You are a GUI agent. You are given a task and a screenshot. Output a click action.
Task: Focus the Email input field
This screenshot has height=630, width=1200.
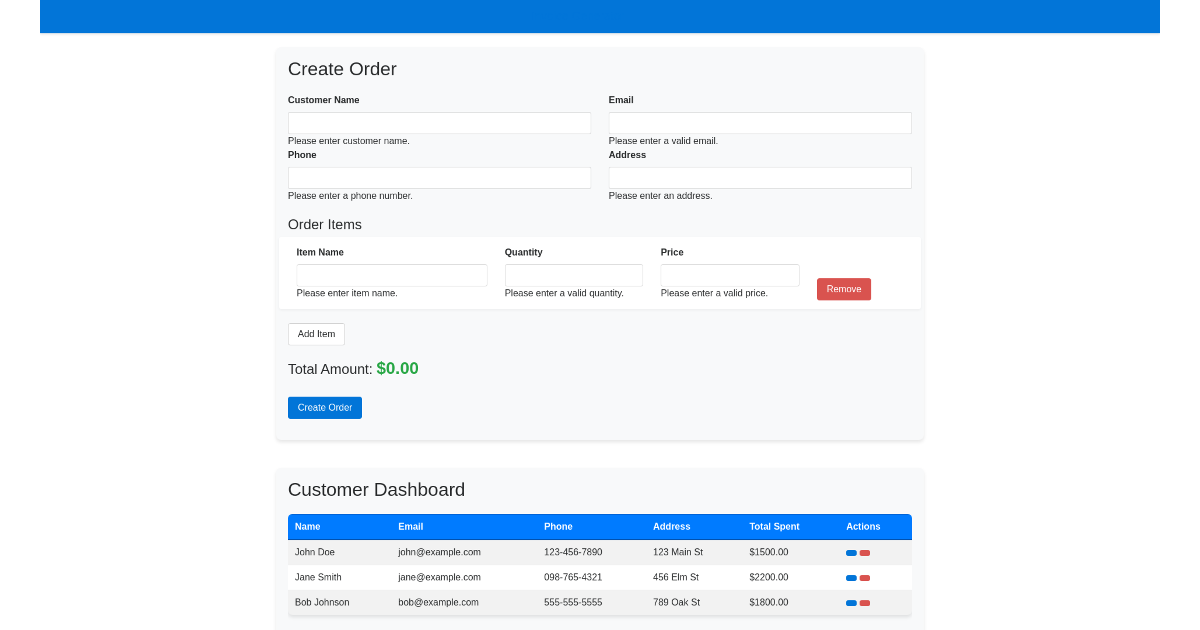(x=760, y=122)
